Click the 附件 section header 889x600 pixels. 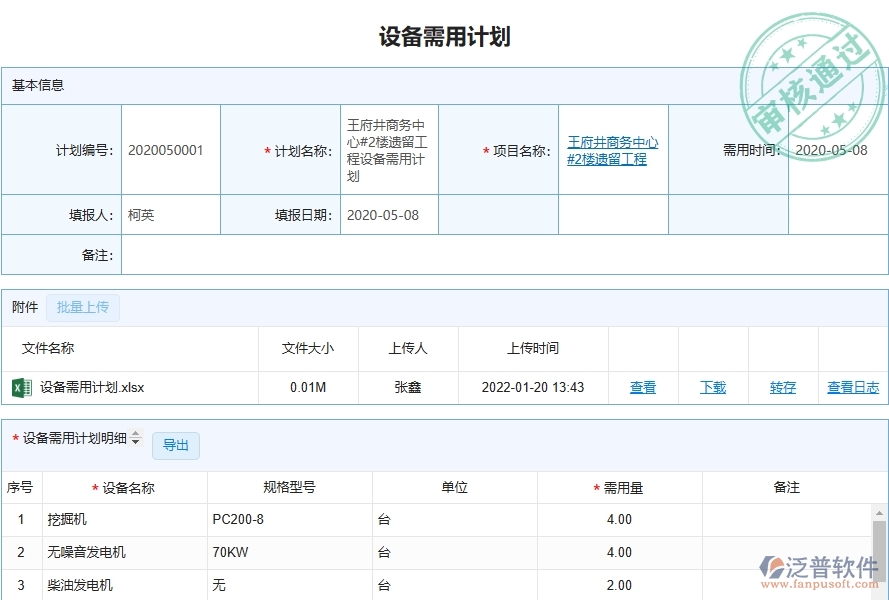[24, 307]
